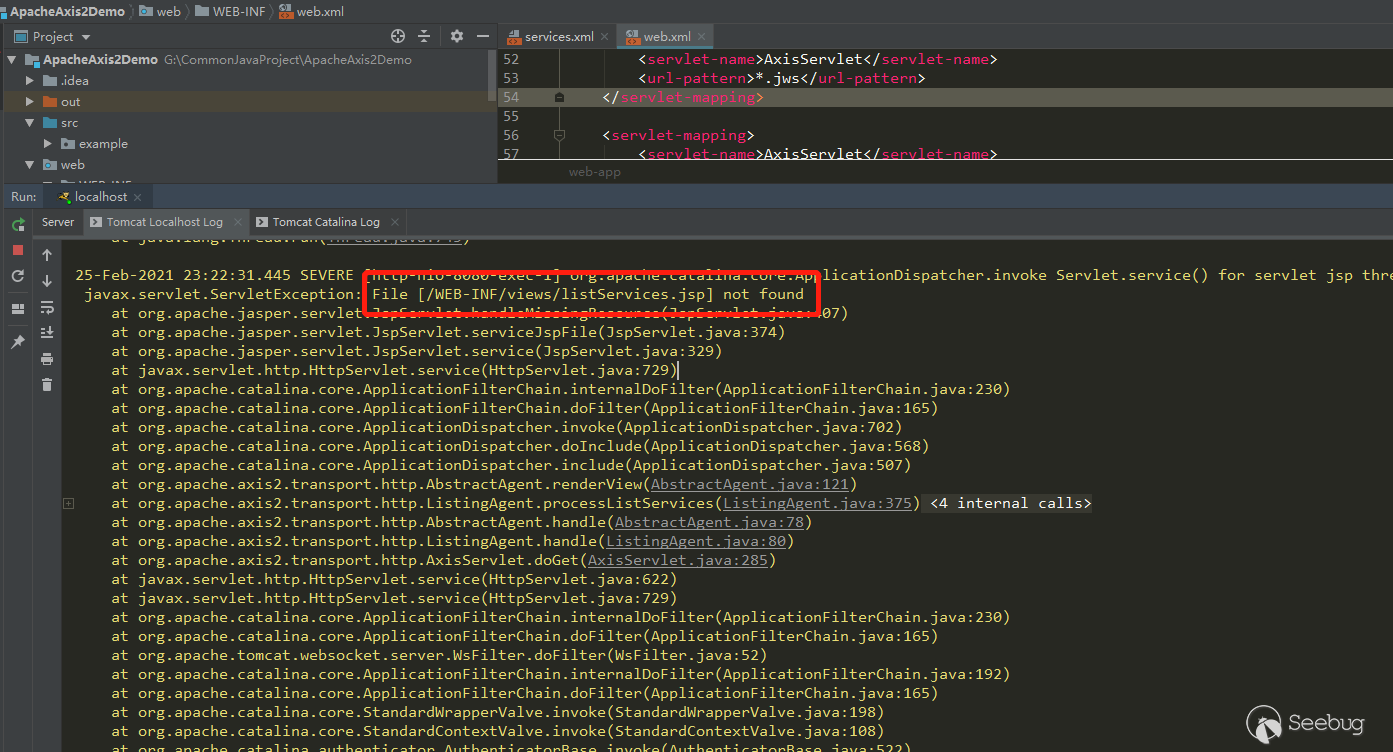Navigate down the stack trace
The image size is (1393, 752).
pos(46,281)
